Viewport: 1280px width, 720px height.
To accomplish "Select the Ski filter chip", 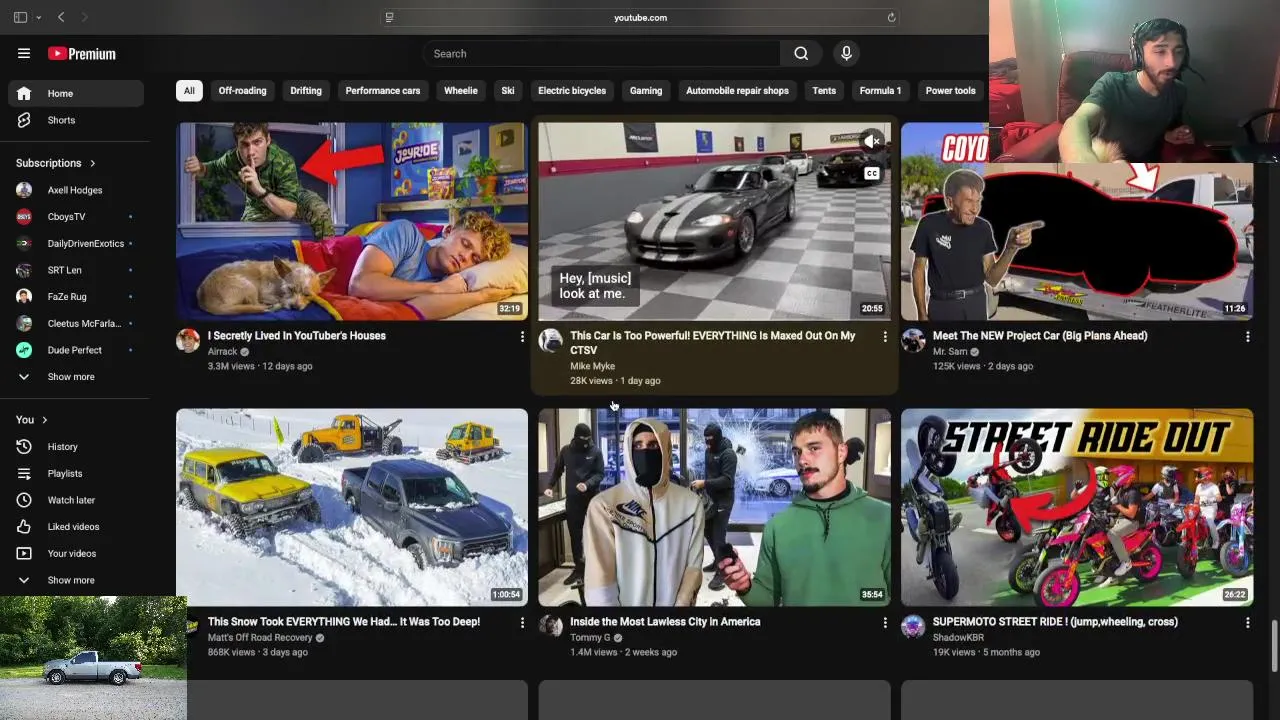I will coord(508,91).
